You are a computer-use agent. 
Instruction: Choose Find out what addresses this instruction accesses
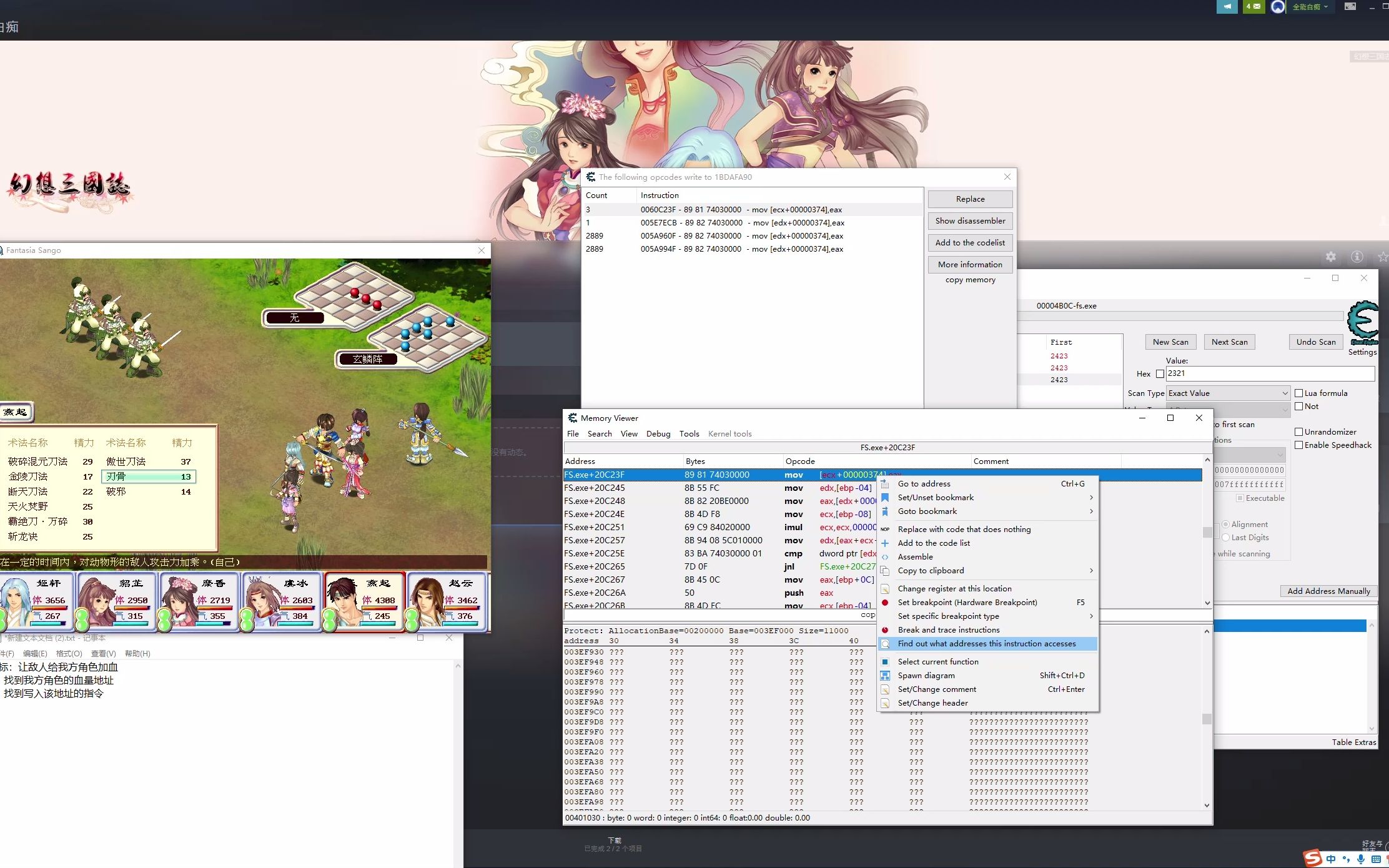tap(986, 644)
